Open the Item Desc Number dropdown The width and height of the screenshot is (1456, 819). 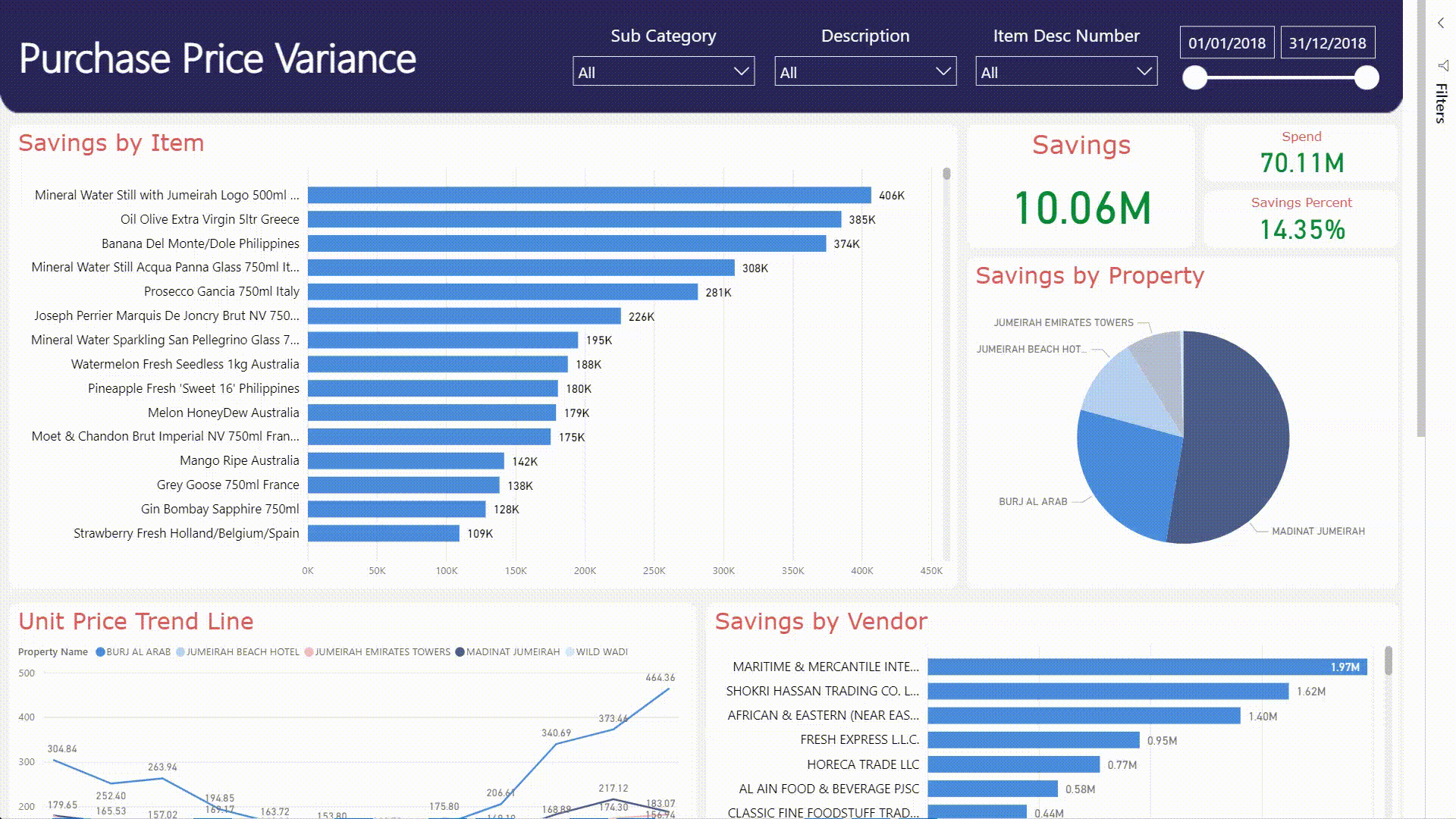[1065, 72]
